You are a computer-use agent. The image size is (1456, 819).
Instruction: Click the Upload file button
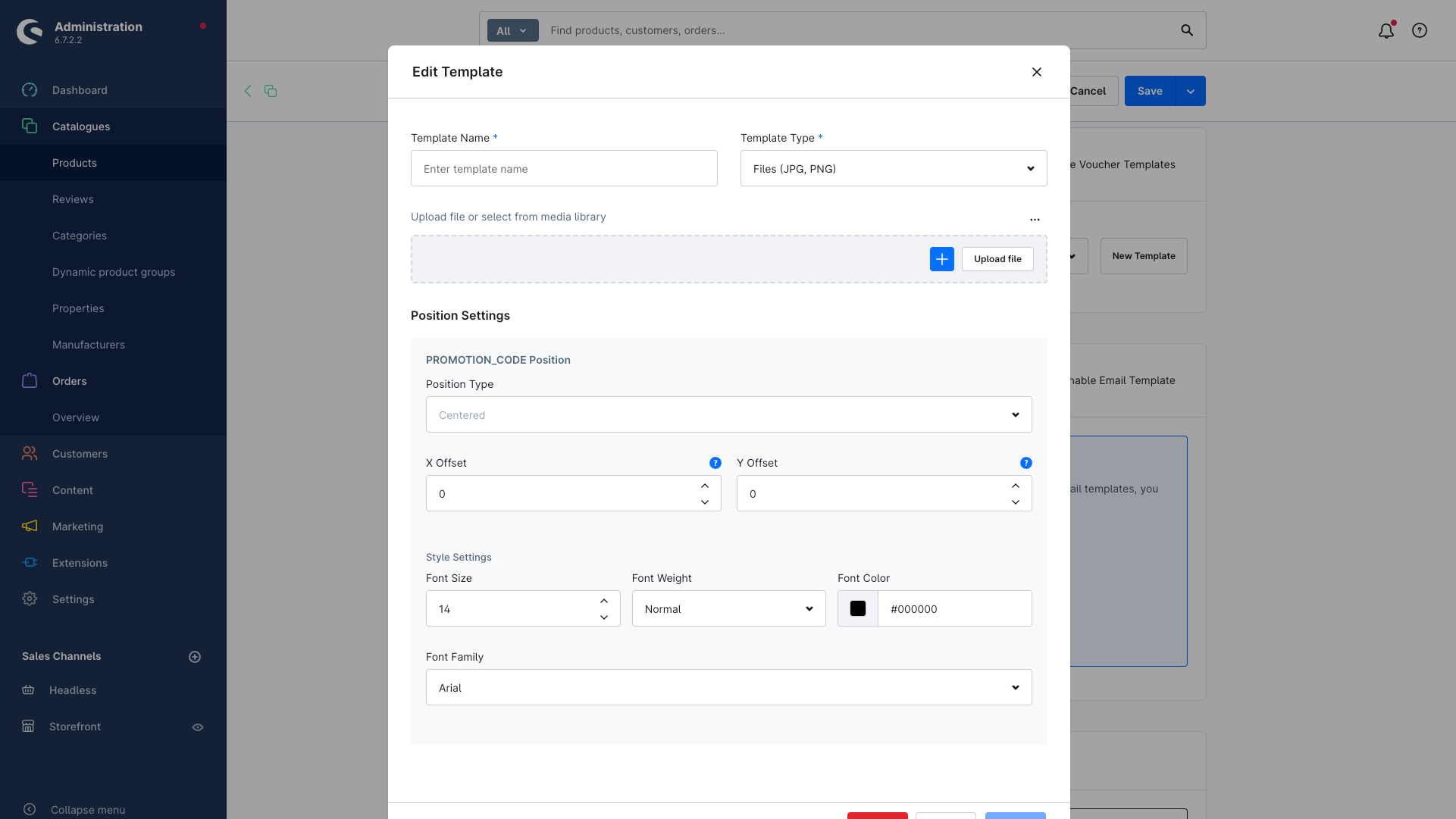tap(997, 259)
